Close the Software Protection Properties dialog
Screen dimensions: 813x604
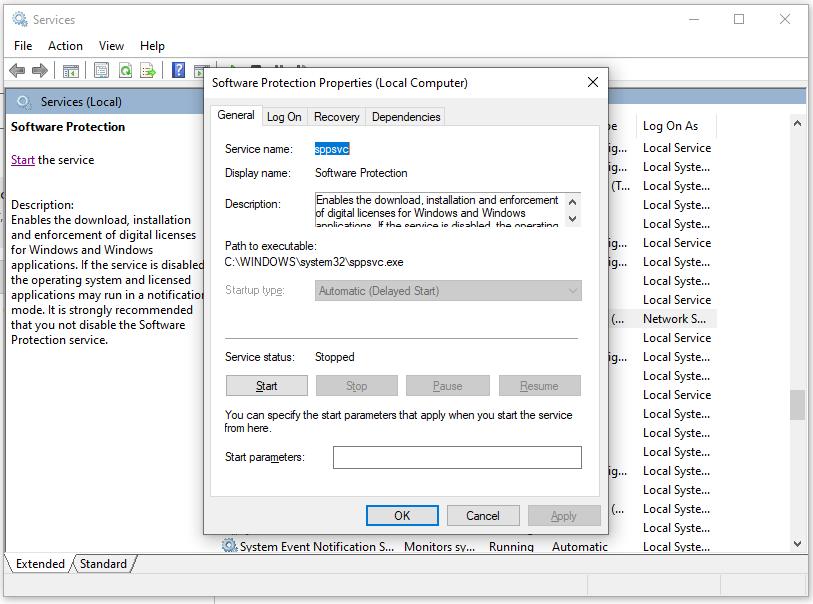point(592,83)
